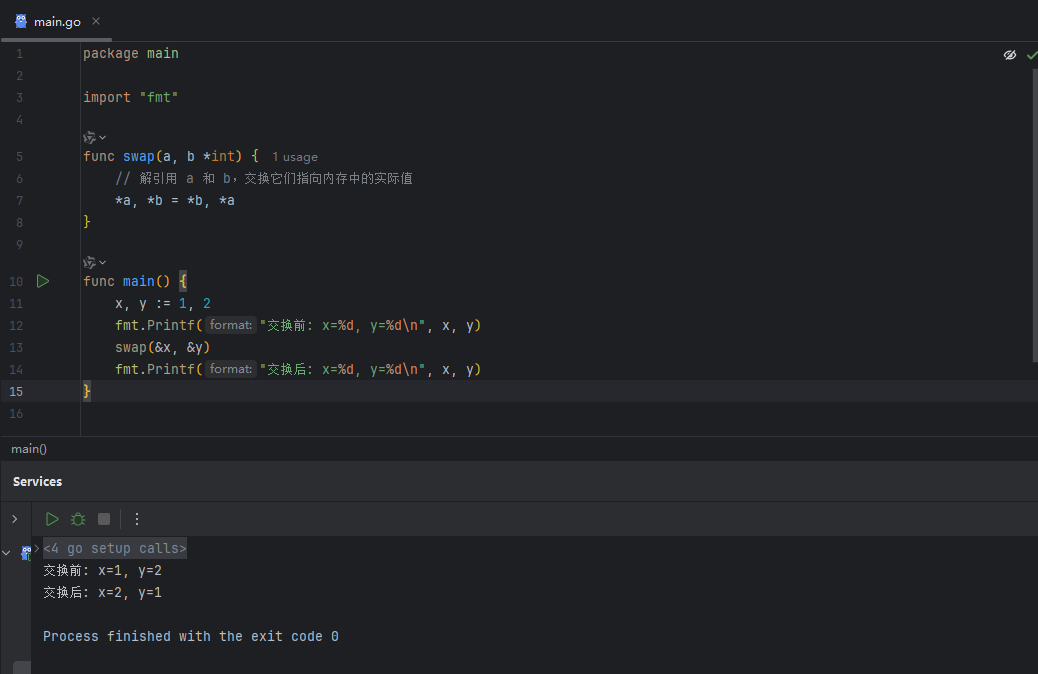Run main function from gutter icon

click(43, 281)
